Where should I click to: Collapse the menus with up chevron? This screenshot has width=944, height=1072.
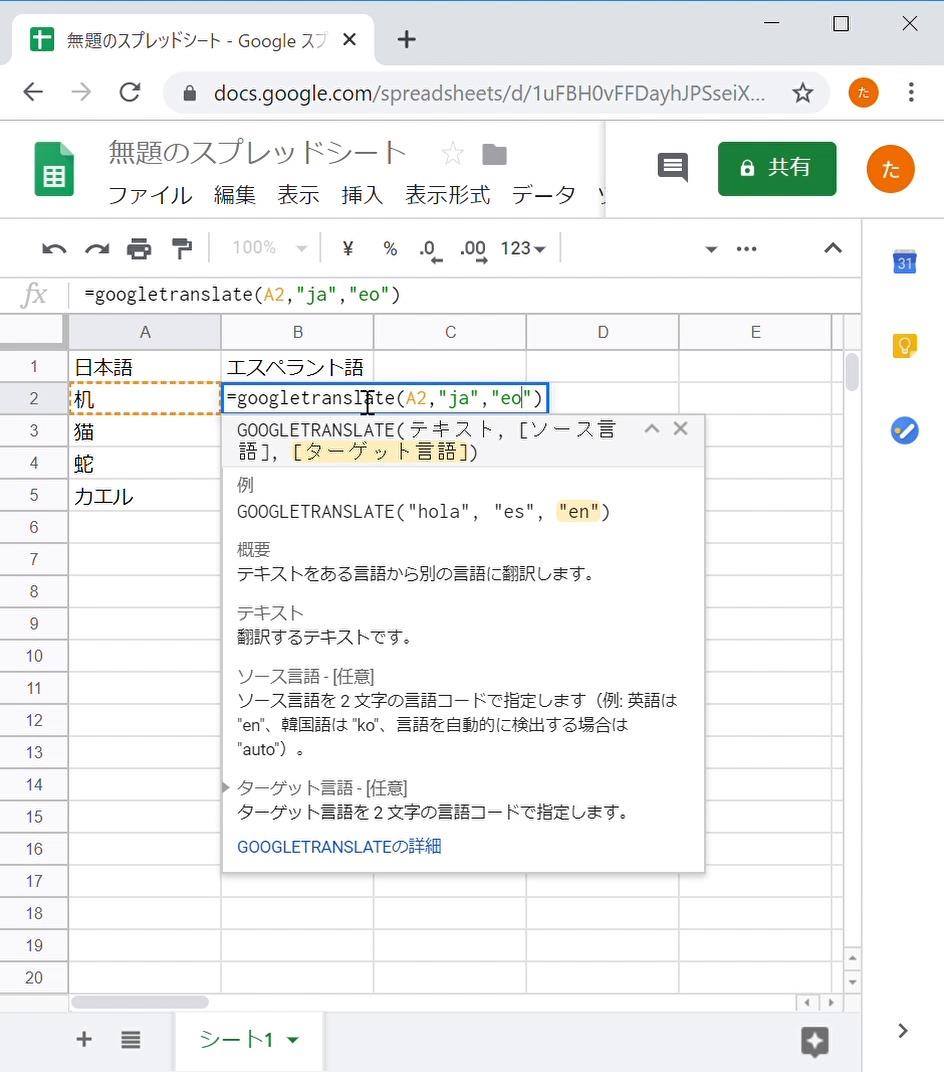point(833,248)
